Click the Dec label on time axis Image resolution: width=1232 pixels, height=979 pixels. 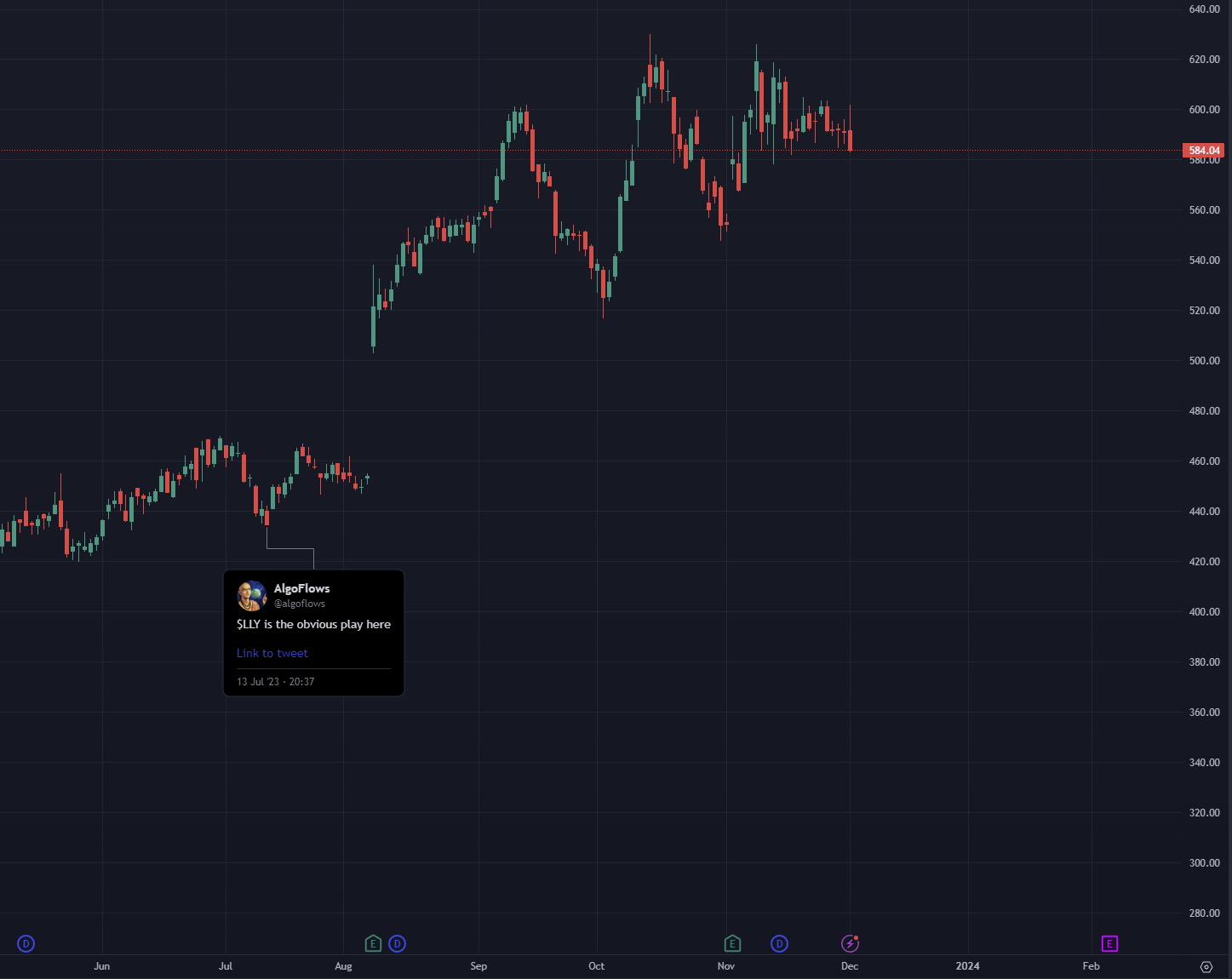tap(850, 966)
